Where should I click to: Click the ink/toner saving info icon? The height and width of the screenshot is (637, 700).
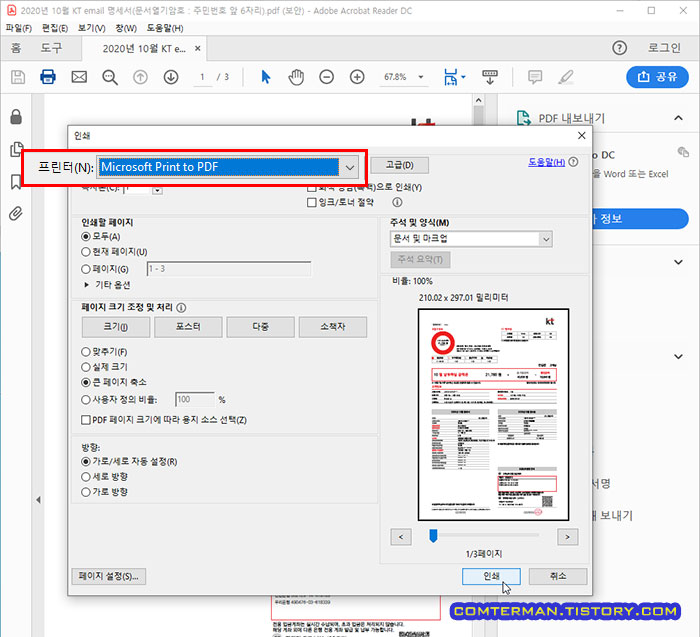397,203
